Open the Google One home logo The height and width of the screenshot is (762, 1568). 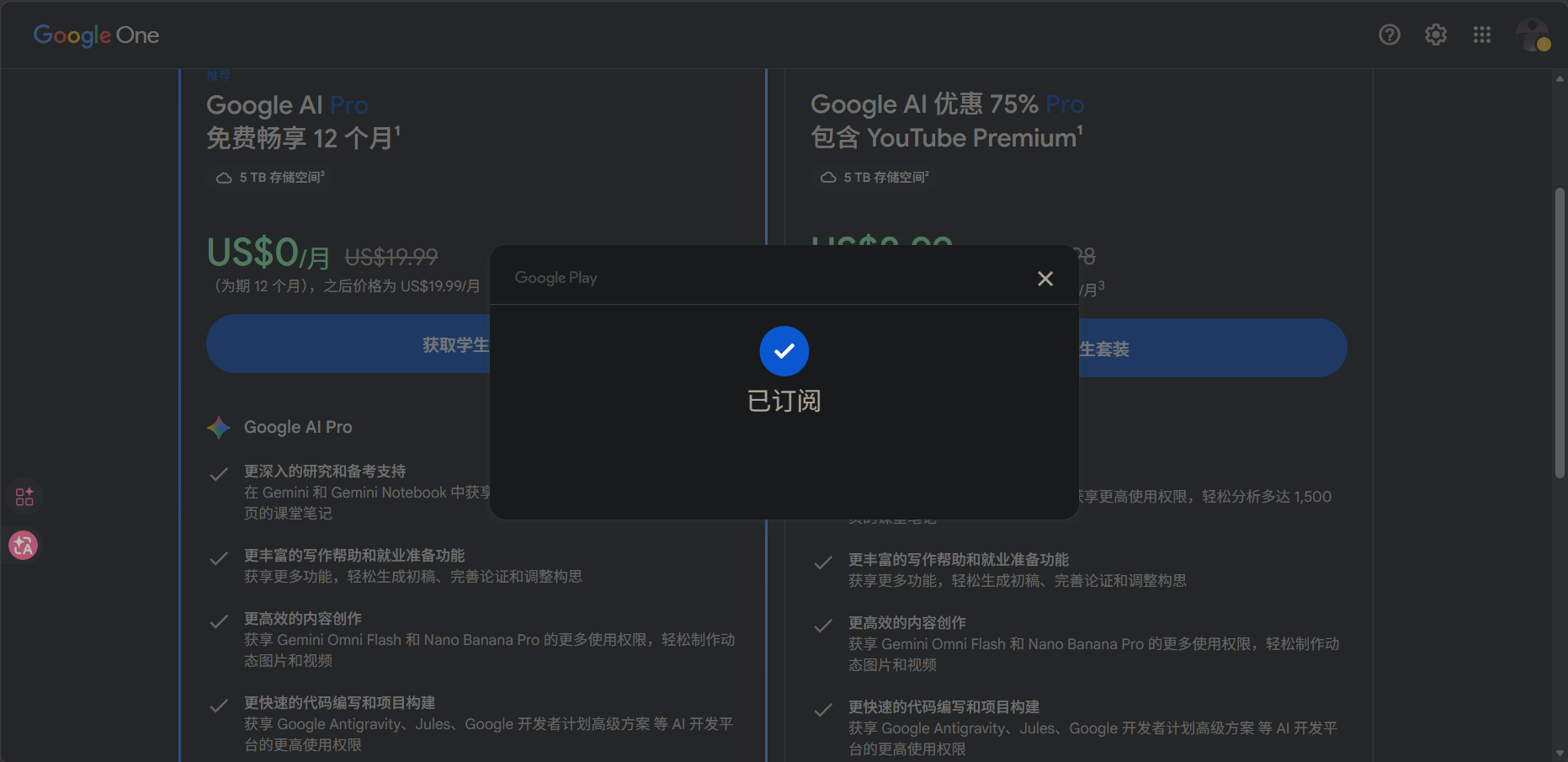pyautogui.click(x=96, y=35)
